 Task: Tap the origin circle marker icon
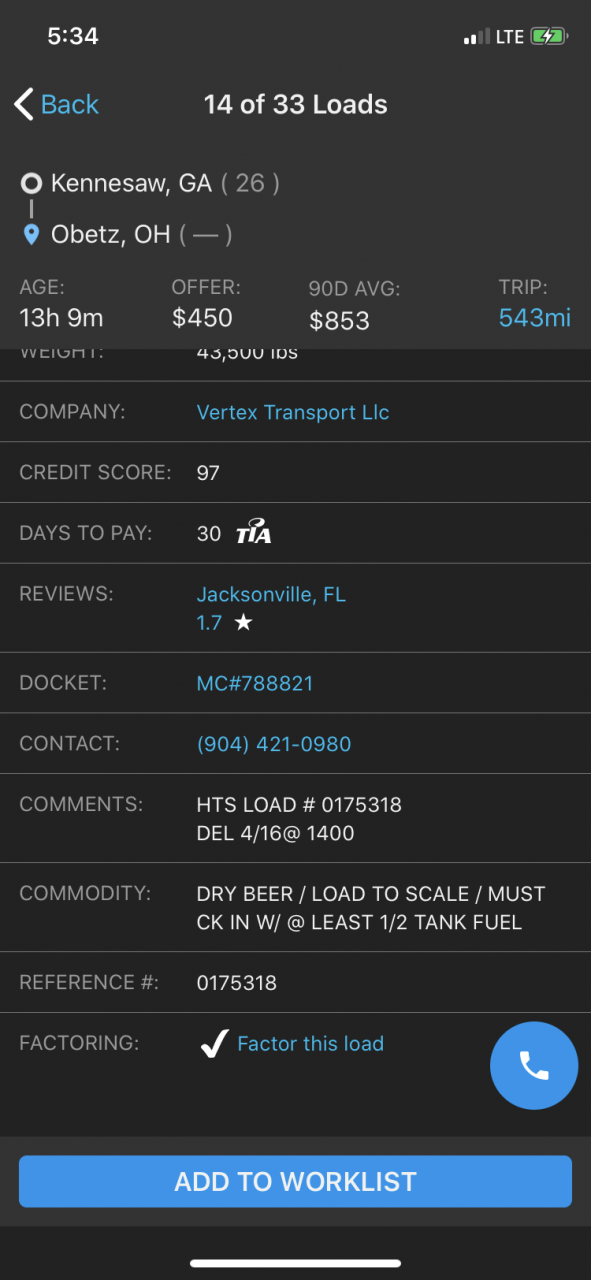click(31, 183)
